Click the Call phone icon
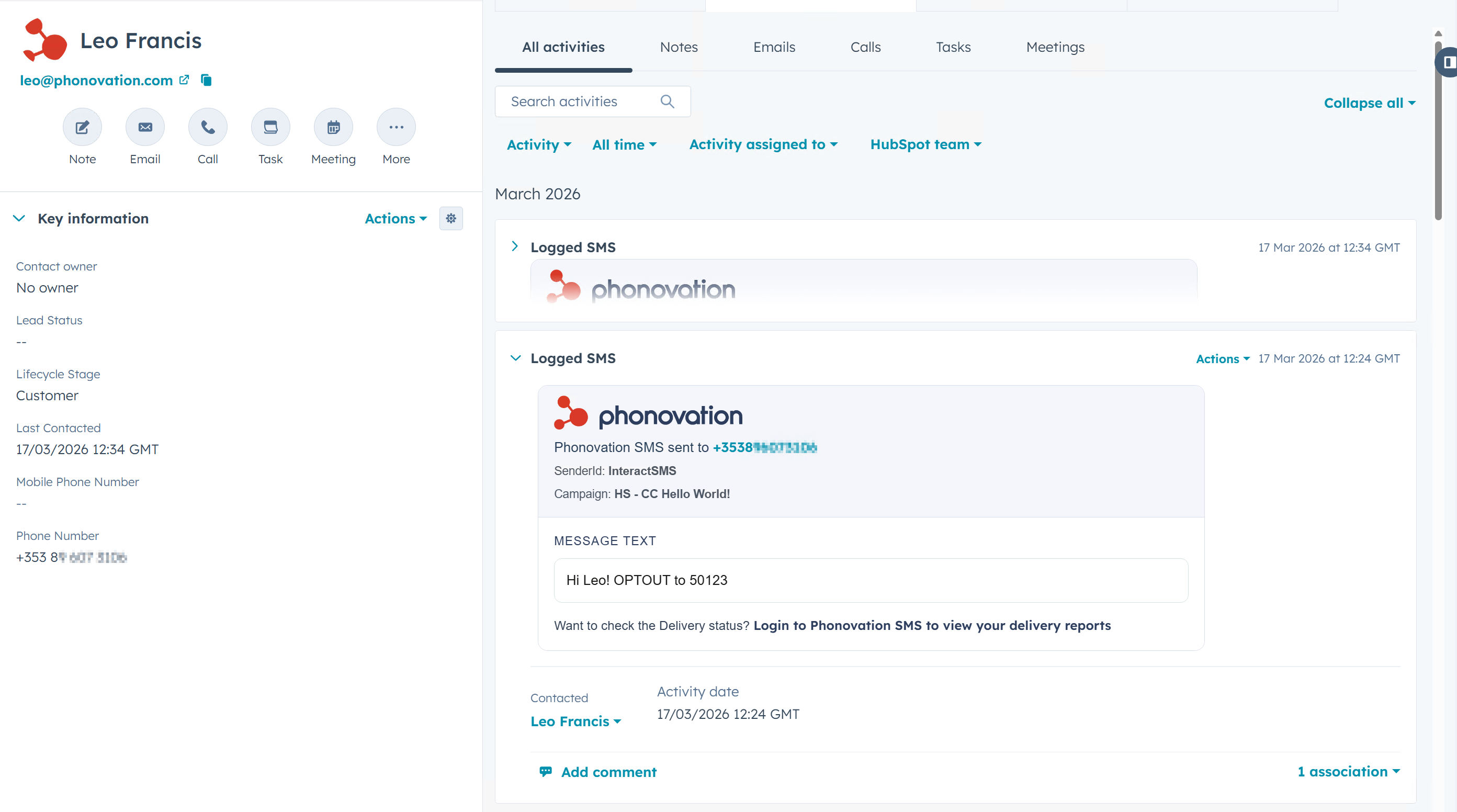 (x=208, y=127)
